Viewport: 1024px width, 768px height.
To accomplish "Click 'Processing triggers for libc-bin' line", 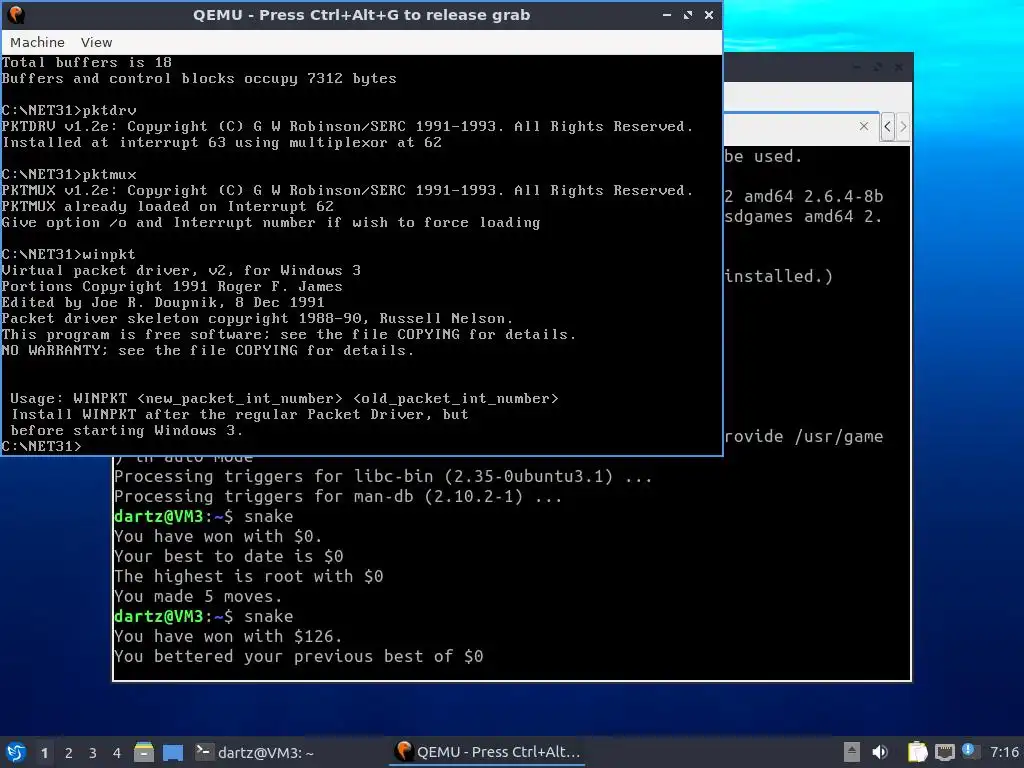I will (x=383, y=476).
